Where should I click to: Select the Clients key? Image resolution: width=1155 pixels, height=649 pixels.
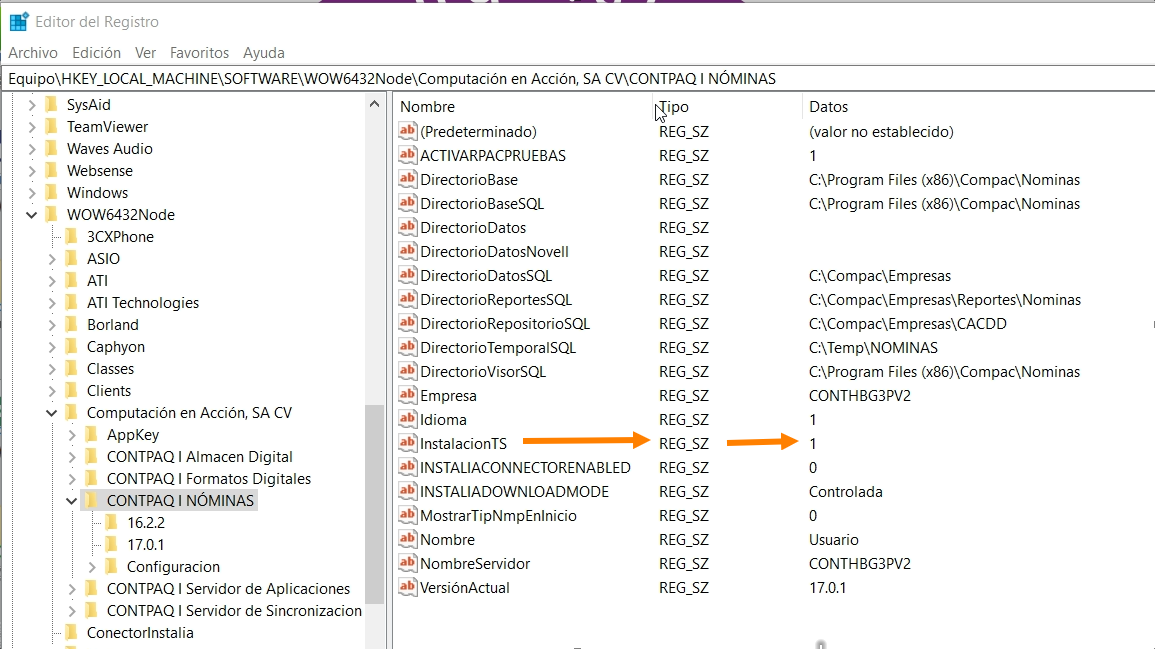click(x=108, y=391)
